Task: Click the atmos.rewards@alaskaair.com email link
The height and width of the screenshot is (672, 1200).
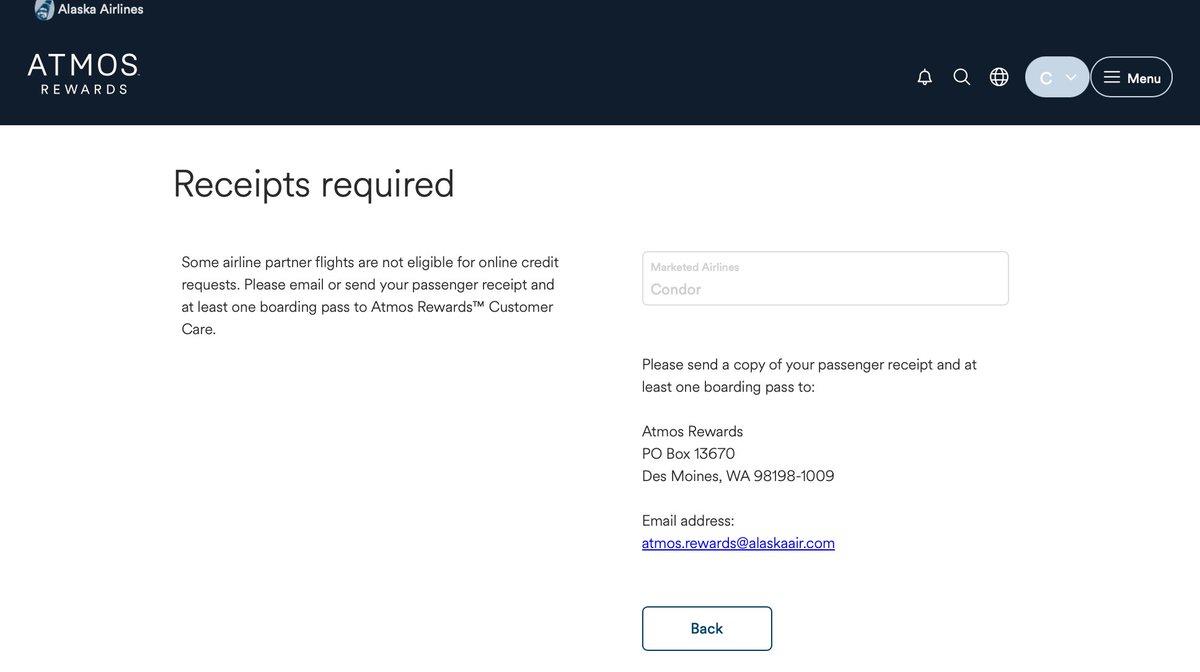Action: click(738, 543)
